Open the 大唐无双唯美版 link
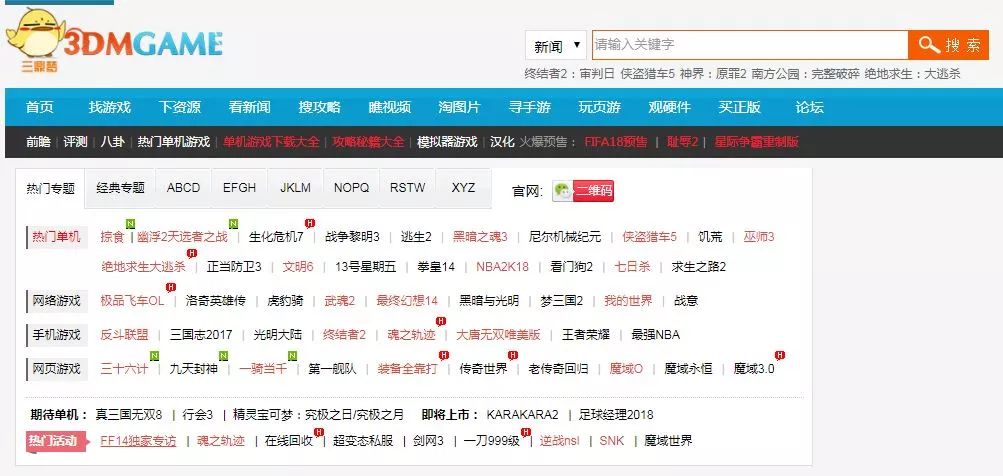Viewport: 1003px width, 476px height. 498,335
